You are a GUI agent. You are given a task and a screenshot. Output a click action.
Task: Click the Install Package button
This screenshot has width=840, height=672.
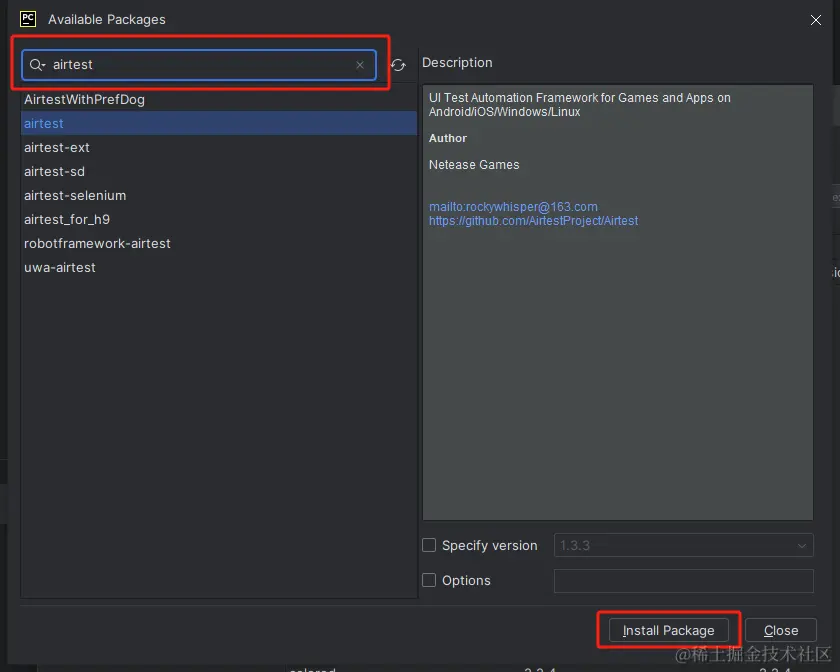tap(669, 630)
